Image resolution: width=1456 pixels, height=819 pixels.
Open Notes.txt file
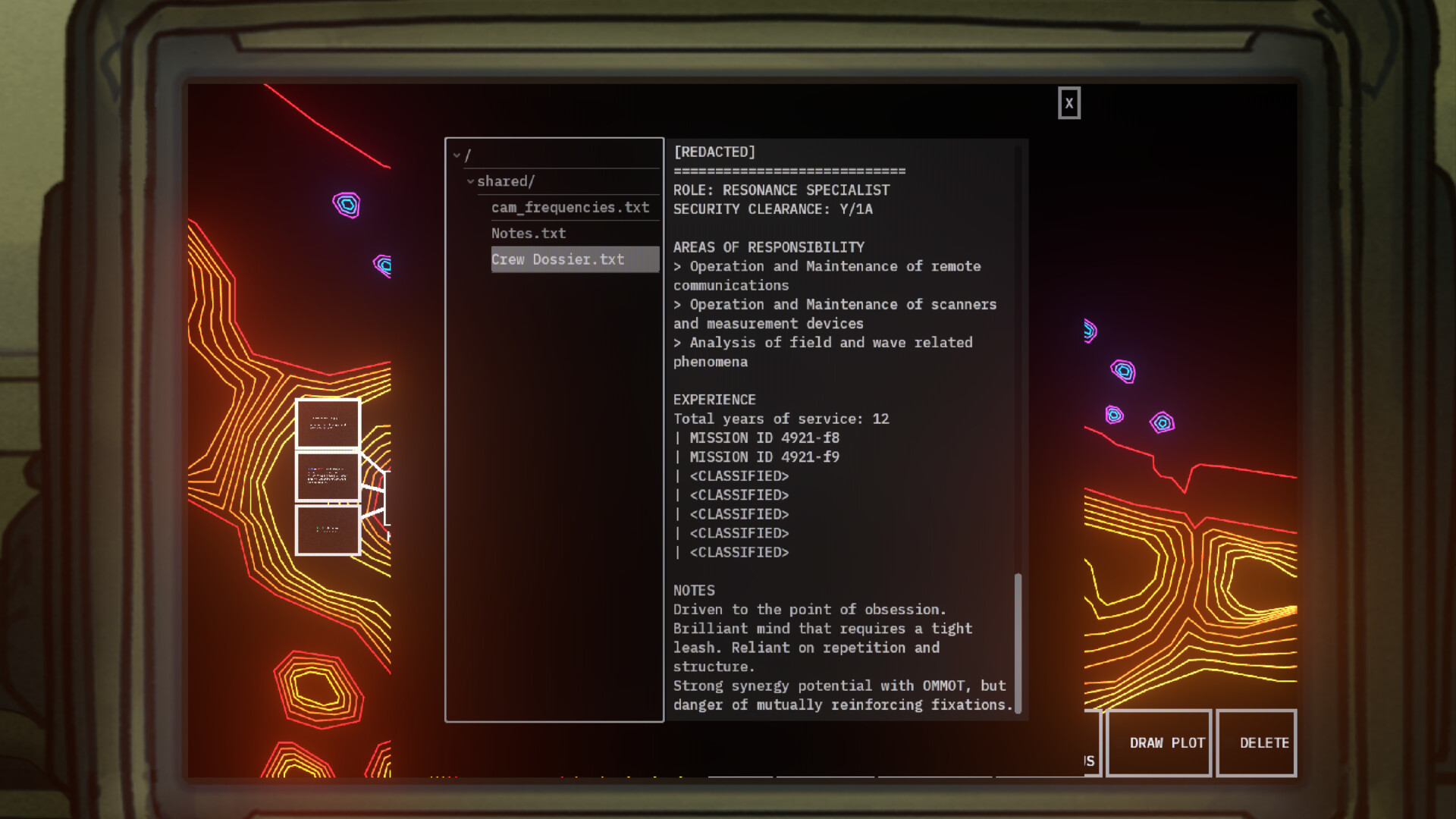[x=529, y=233]
